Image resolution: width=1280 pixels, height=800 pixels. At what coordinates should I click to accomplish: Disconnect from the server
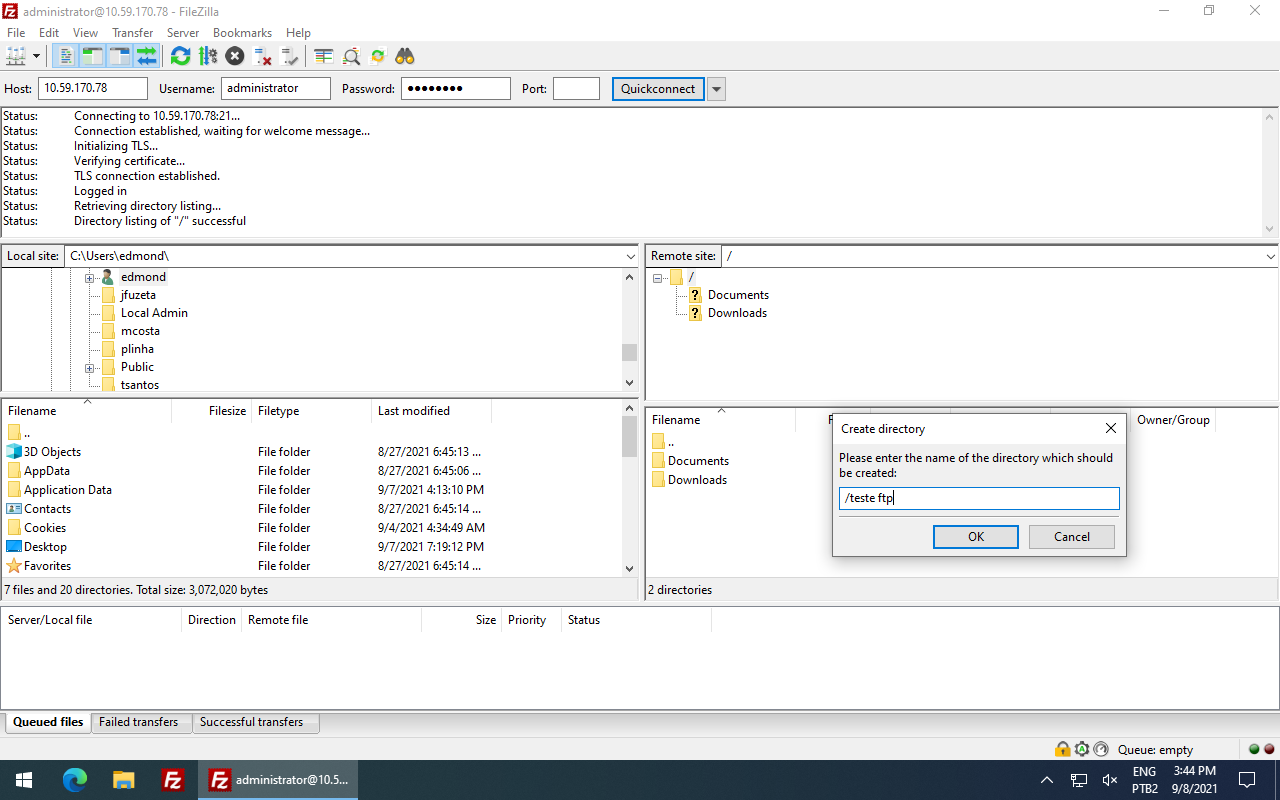(x=262, y=56)
